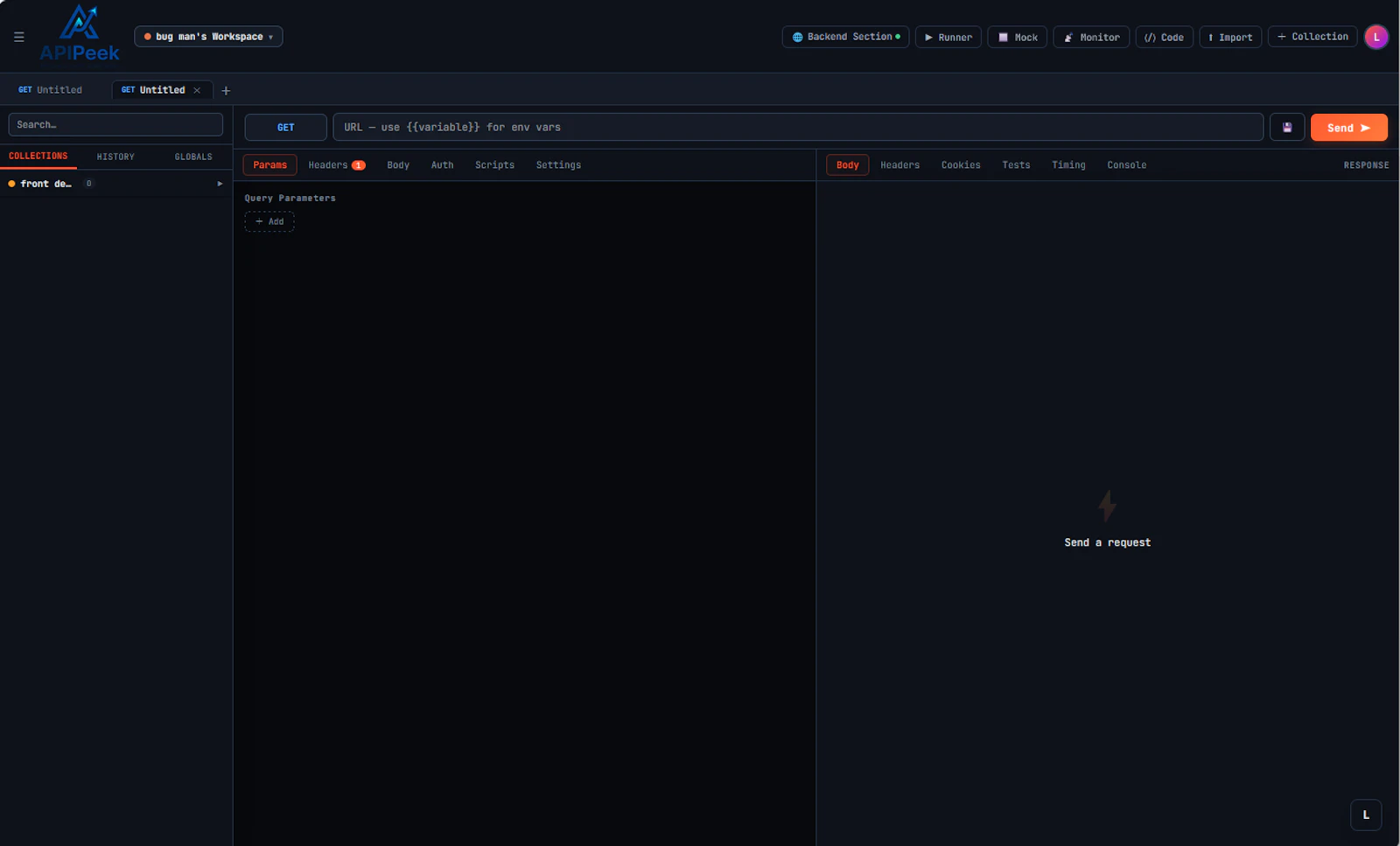Open the user avatar L in header
The height and width of the screenshot is (846, 1400).
tap(1376, 37)
